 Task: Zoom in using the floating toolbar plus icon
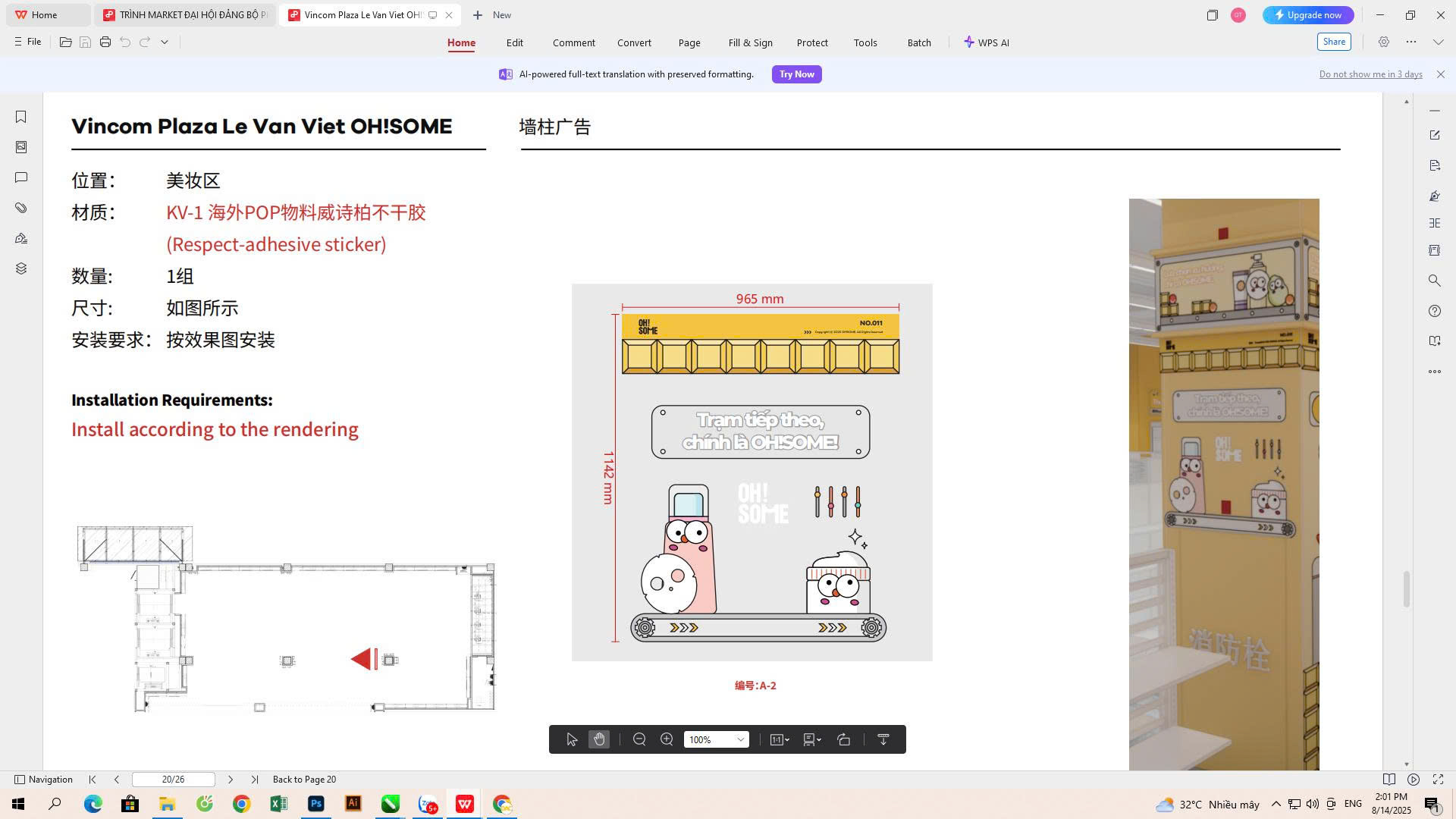(667, 739)
